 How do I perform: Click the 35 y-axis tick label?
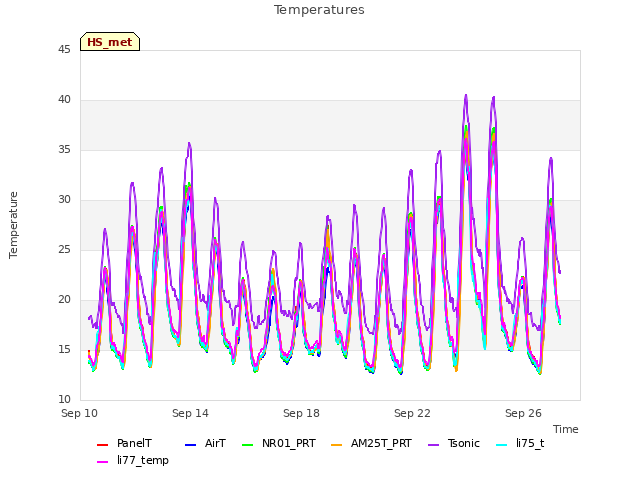(64, 150)
